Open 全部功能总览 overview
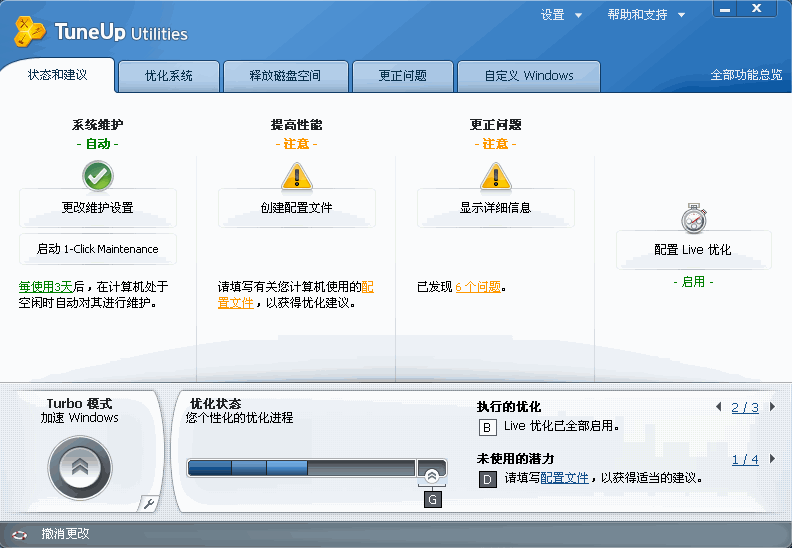 pos(746,75)
